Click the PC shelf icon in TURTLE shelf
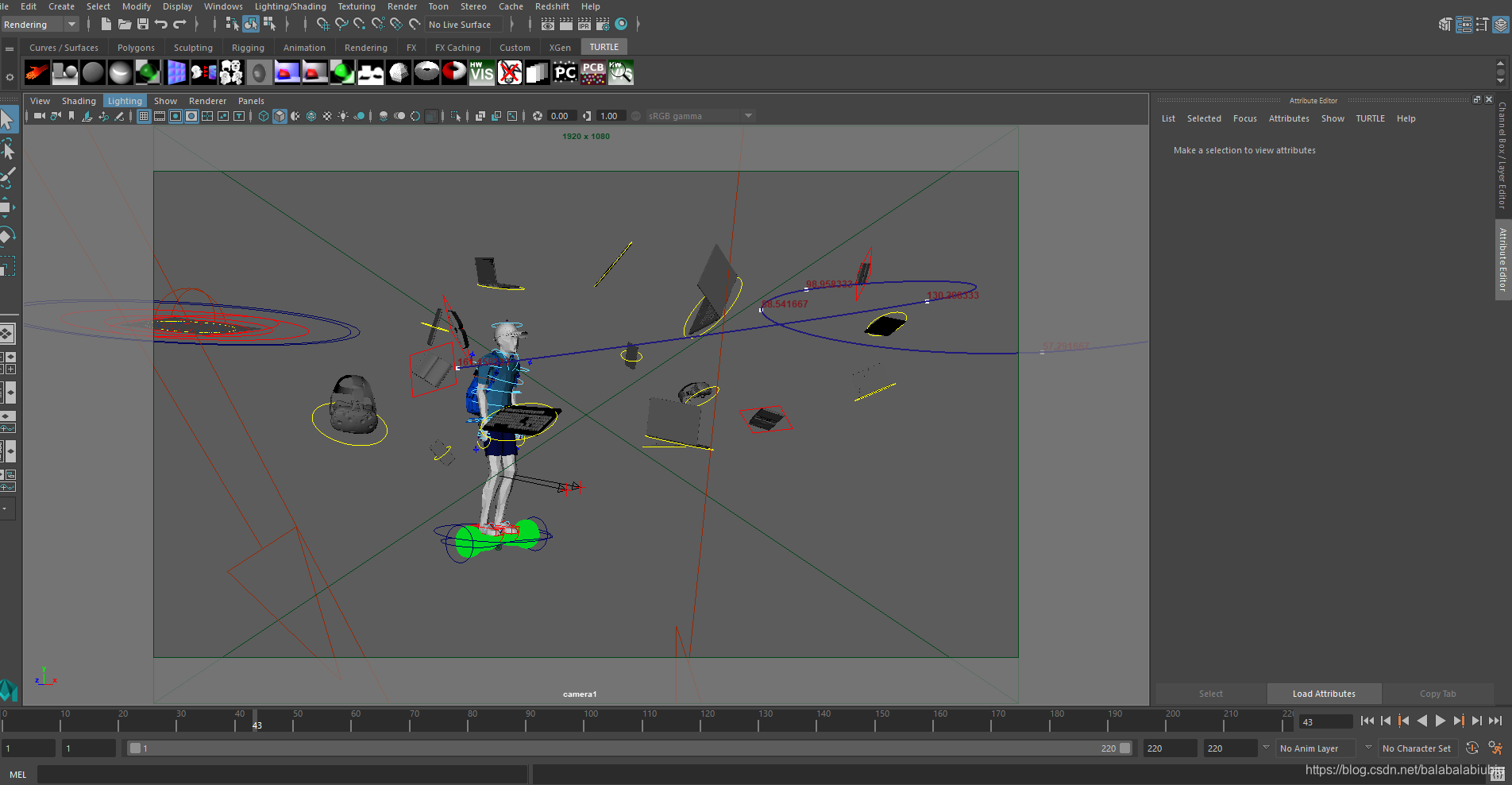 pyautogui.click(x=565, y=73)
